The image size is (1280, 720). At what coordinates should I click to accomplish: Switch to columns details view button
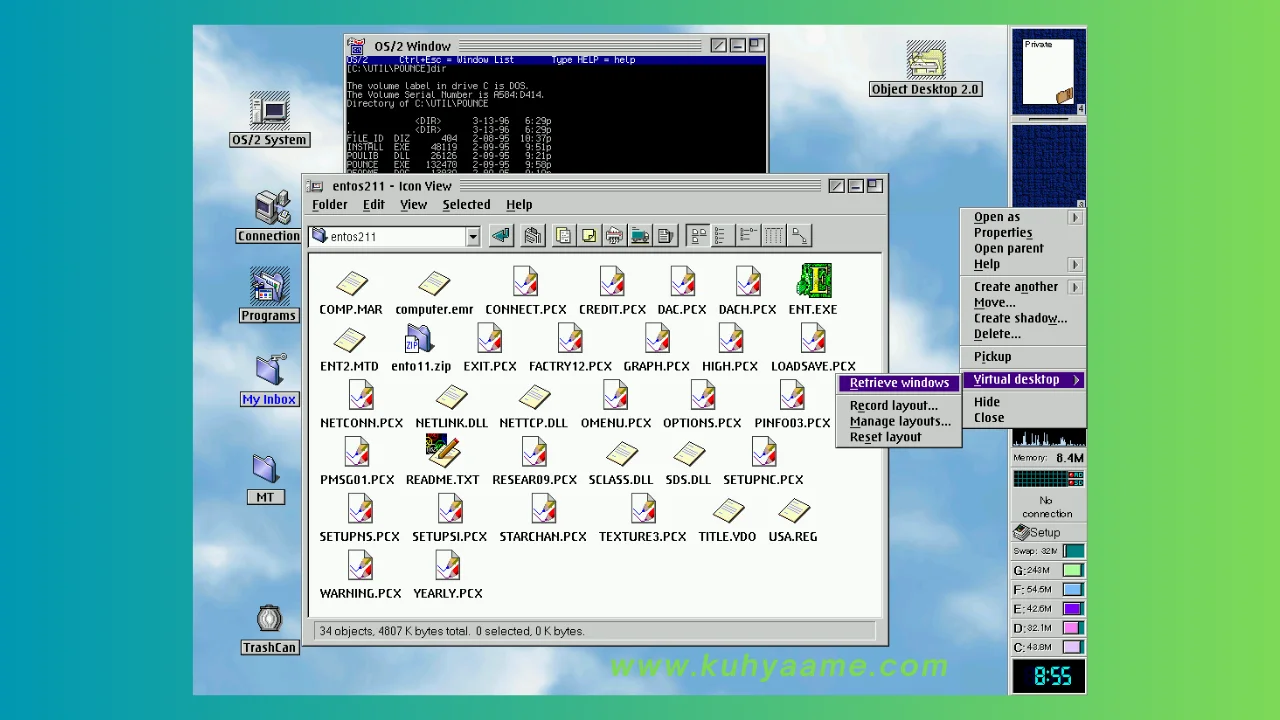coord(774,236)
